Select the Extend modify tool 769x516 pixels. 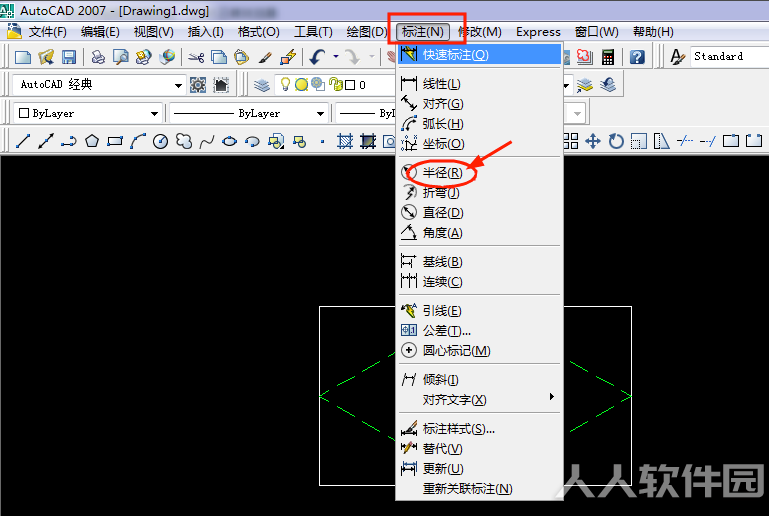click(x=708, y=141)
